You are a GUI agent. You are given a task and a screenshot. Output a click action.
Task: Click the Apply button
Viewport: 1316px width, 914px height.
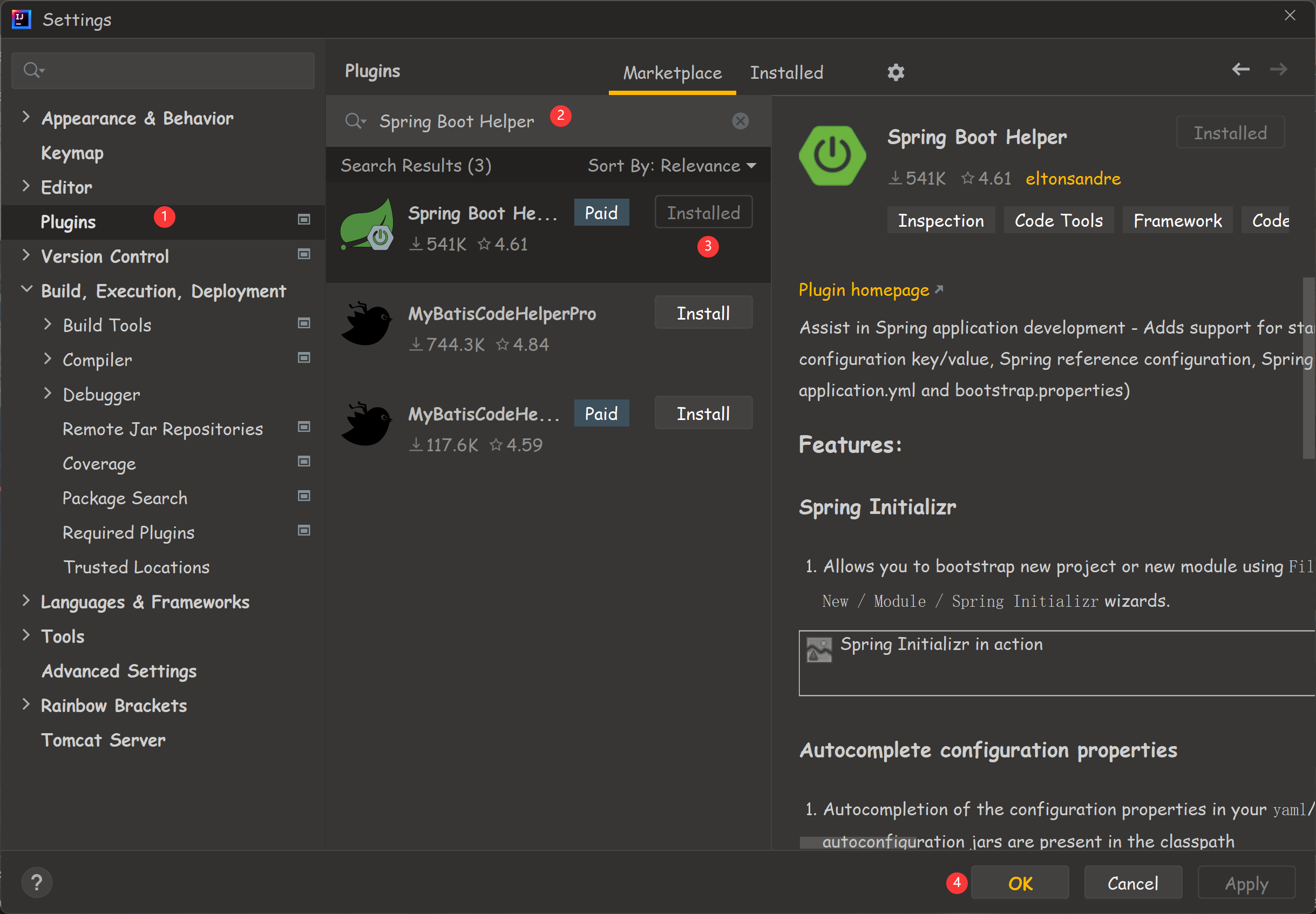(1246, 883)
